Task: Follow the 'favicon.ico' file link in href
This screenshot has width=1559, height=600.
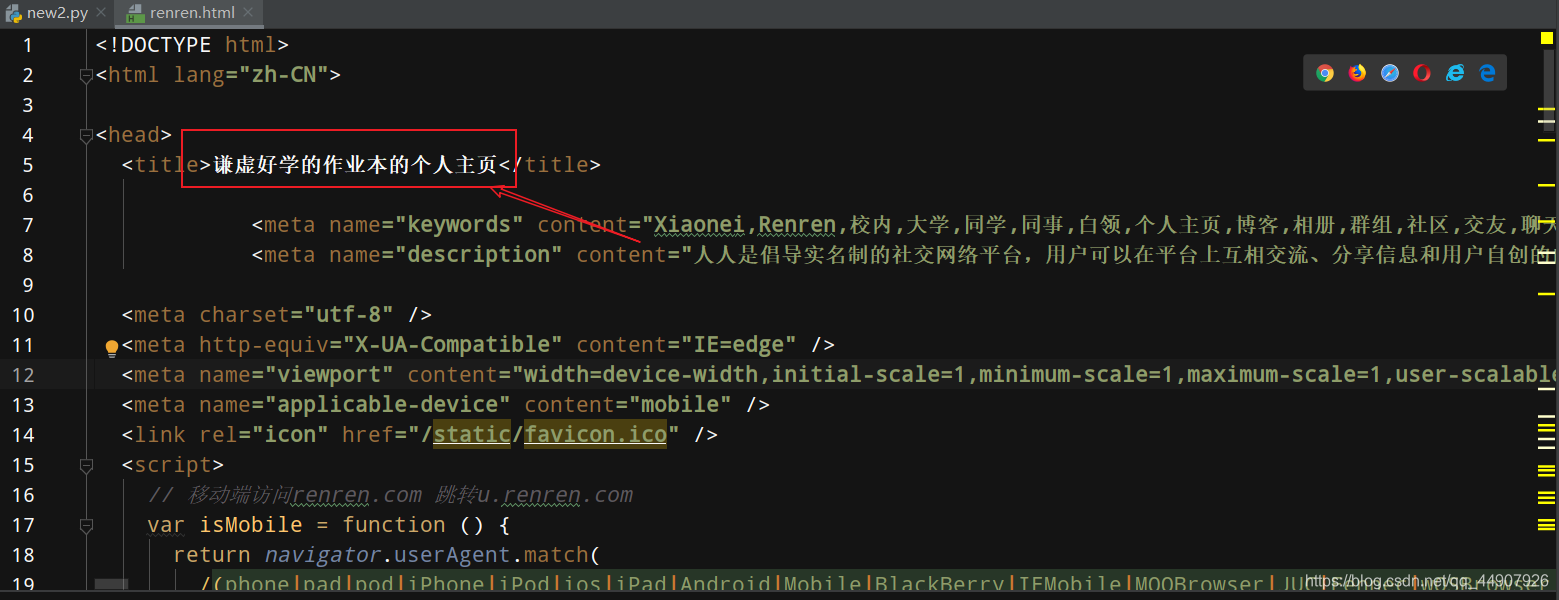Action: (x=596, y=434)
